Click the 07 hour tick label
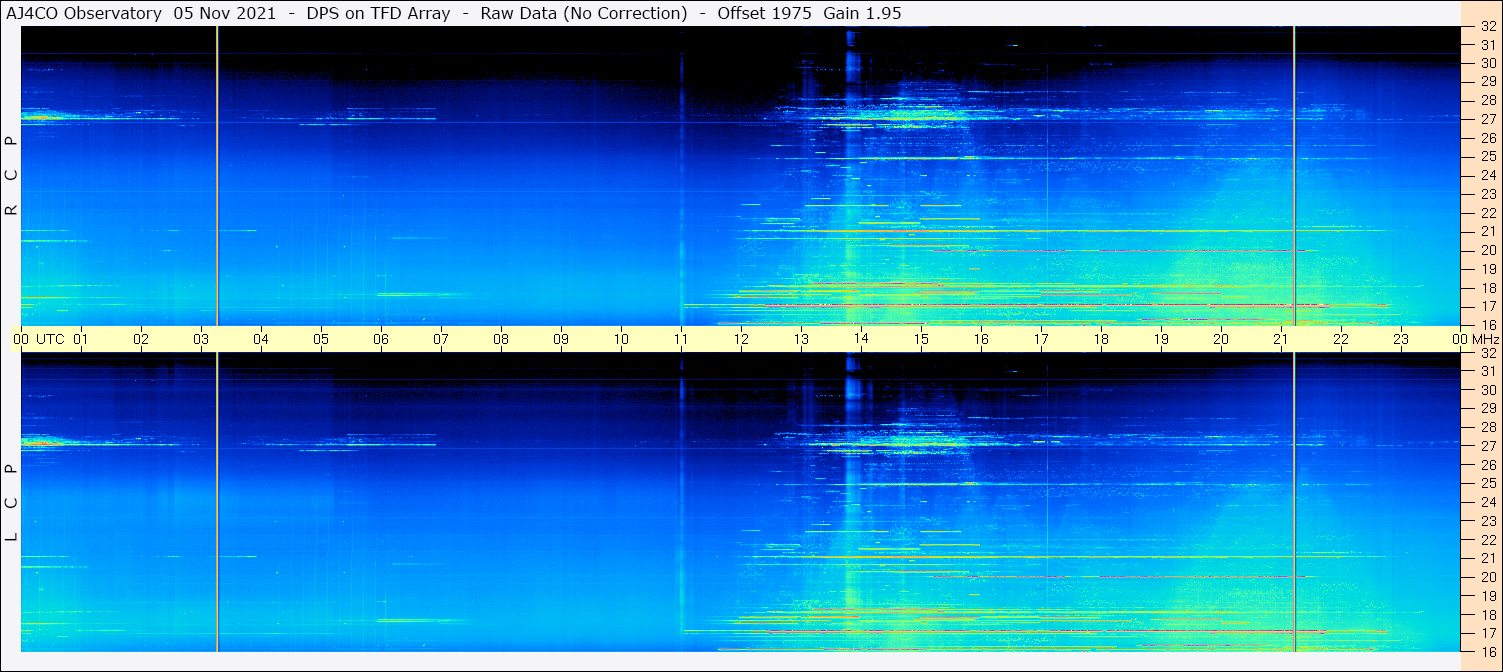Viewport: 1503px width, 672px height. click(441, 339)
